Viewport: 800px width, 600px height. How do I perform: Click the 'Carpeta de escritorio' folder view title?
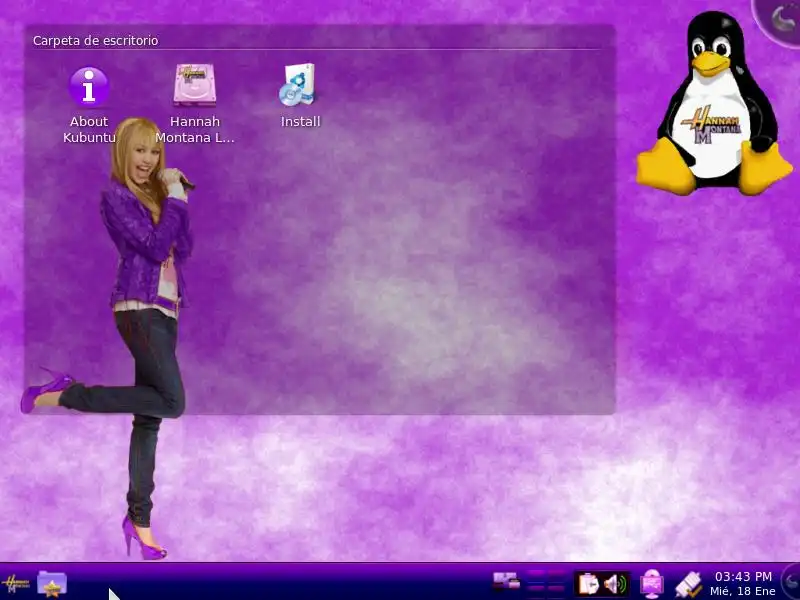click(95, 40)
